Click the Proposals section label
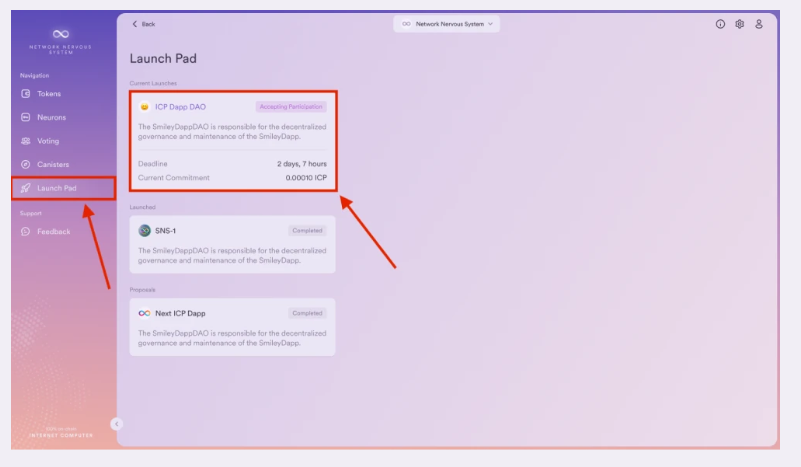This screenshot has width=801, height=467. coord(143,290)
